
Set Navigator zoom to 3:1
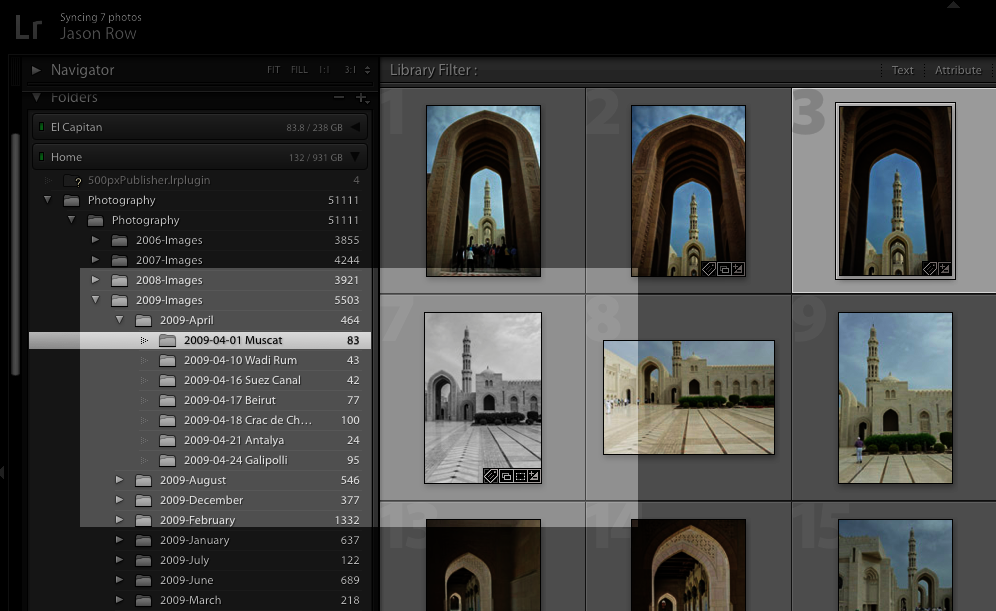pyautogui.click(x=350, y=70)
